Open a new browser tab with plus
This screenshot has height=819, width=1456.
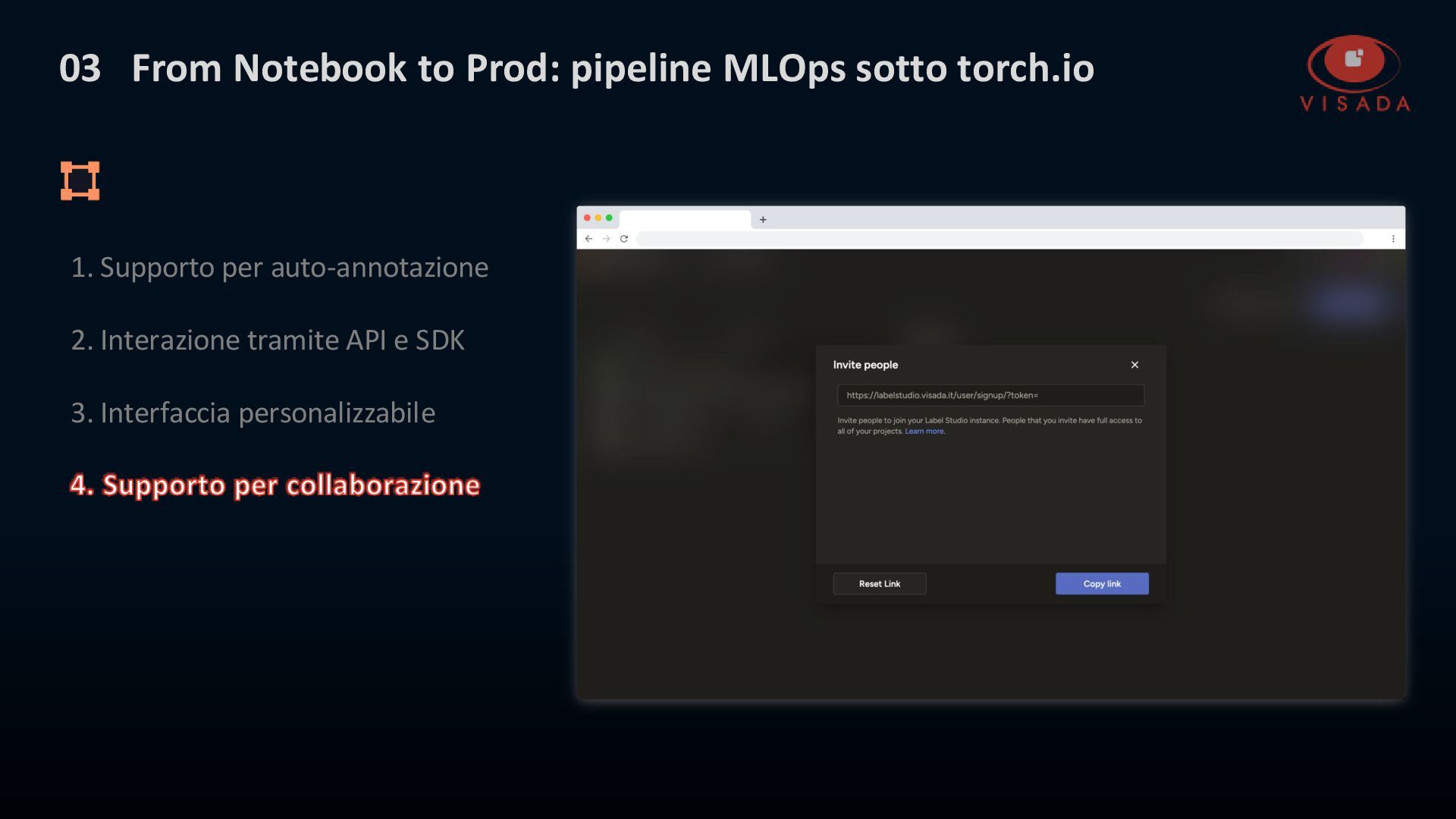pyautogui.click(x=763, y=220)
